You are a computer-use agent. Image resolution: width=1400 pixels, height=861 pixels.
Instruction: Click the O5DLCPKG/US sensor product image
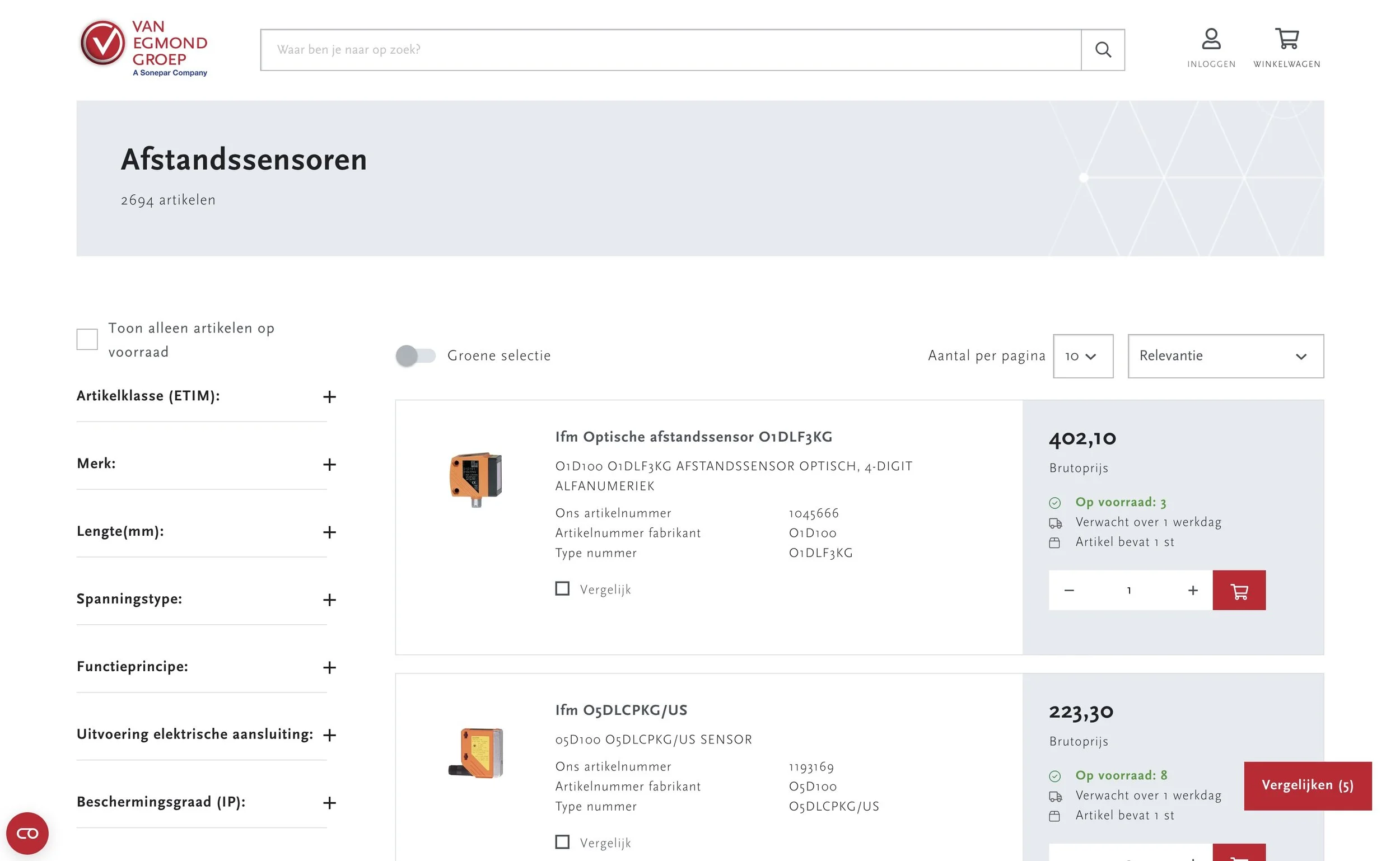(475, 753)
